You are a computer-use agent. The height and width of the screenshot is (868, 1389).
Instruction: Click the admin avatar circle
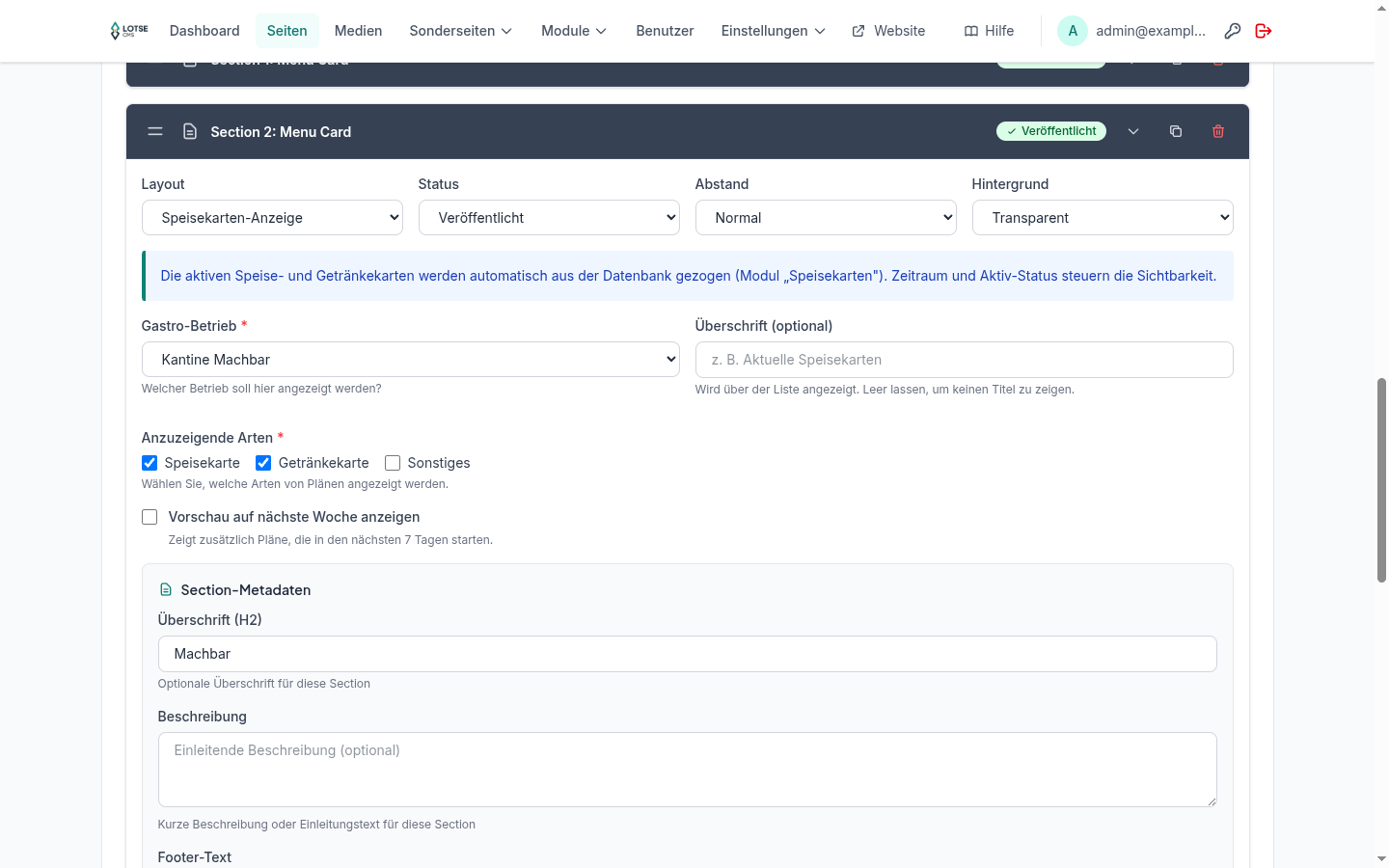(x=1073, y=31)
